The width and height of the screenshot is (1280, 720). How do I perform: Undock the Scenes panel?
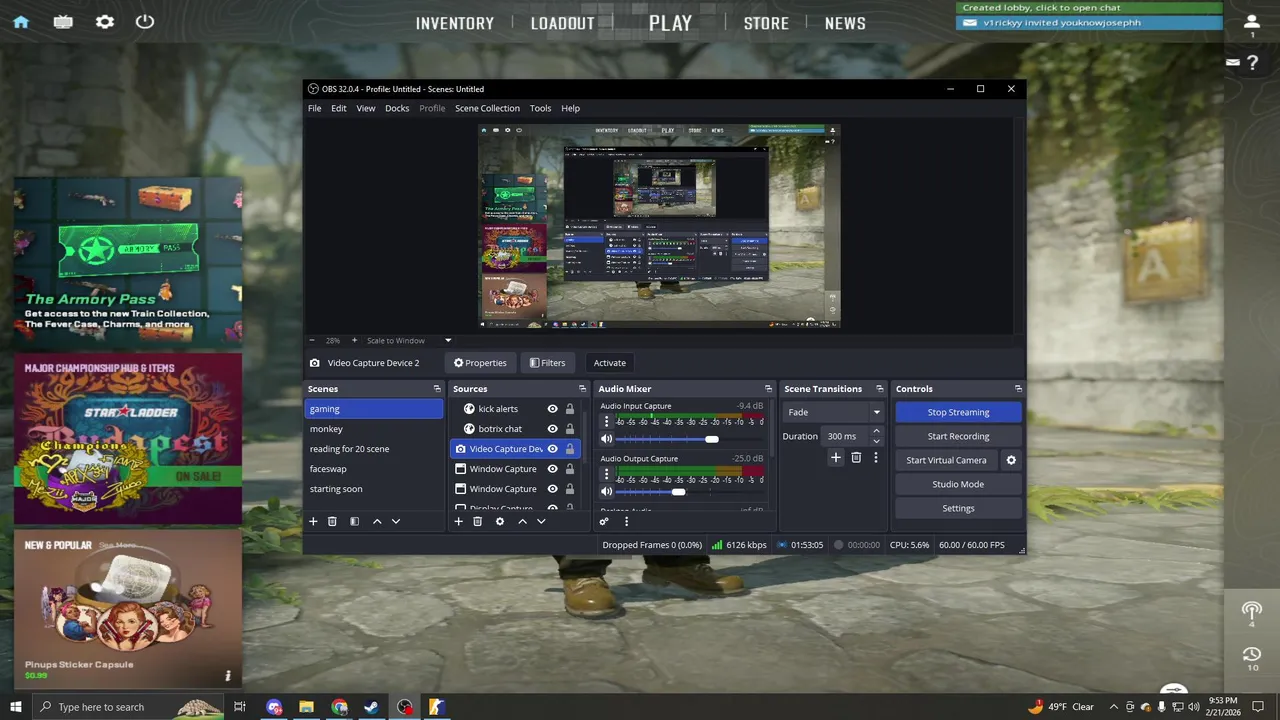pyautogui.click(x=437, y=389)
